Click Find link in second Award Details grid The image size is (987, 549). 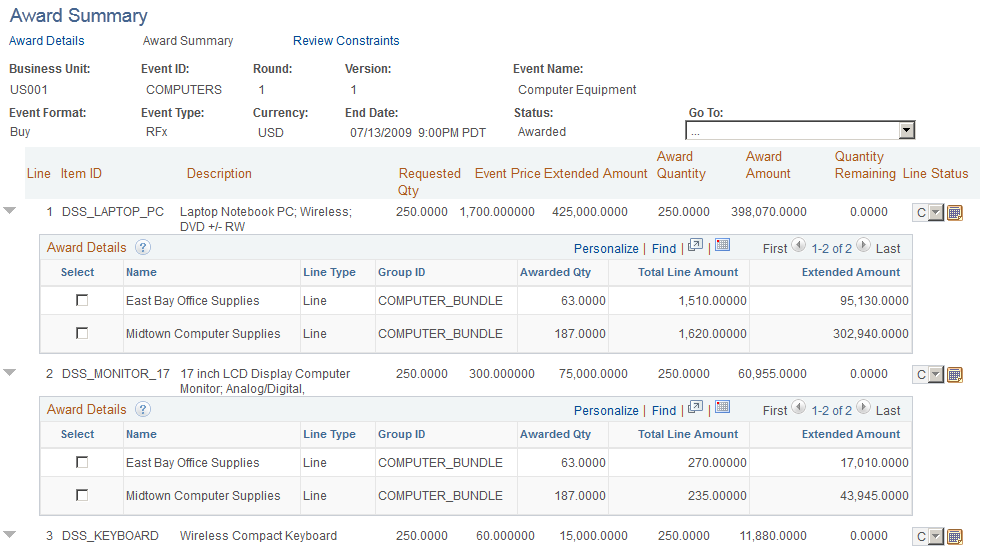click(x=664, y=410)
